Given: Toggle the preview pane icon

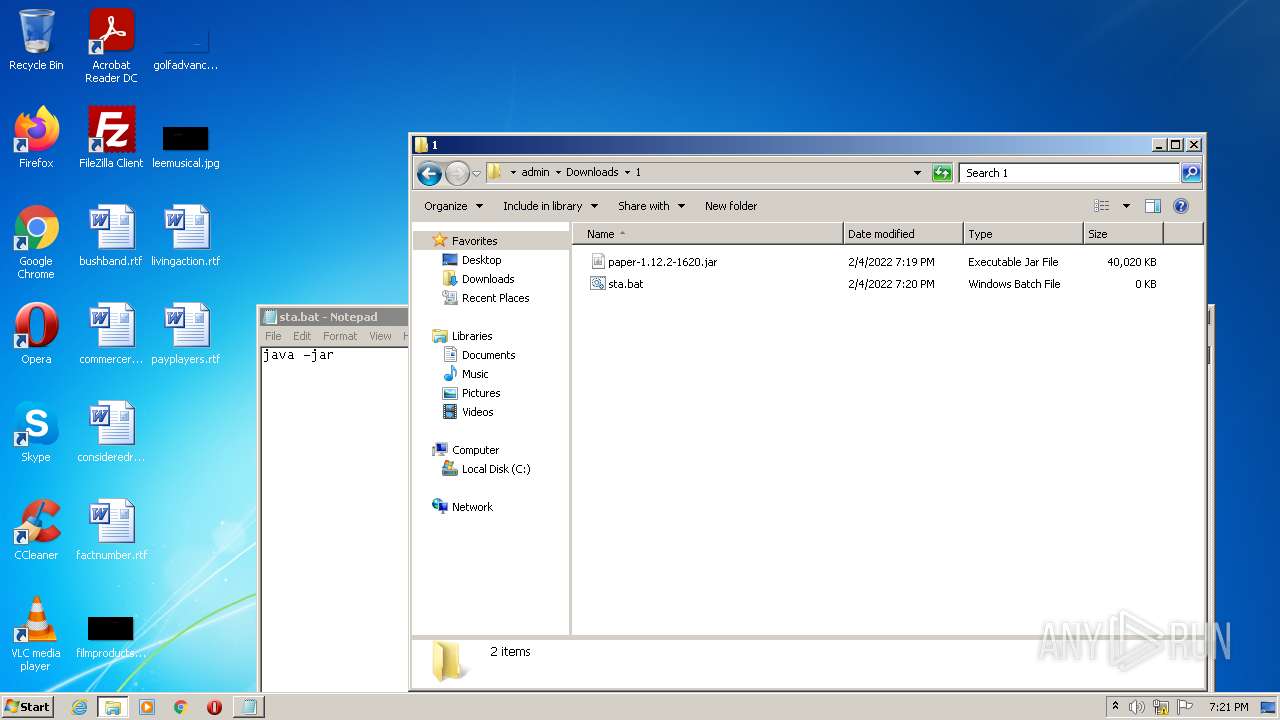Looking at the screenshot, I should (x=1153, y=206).
